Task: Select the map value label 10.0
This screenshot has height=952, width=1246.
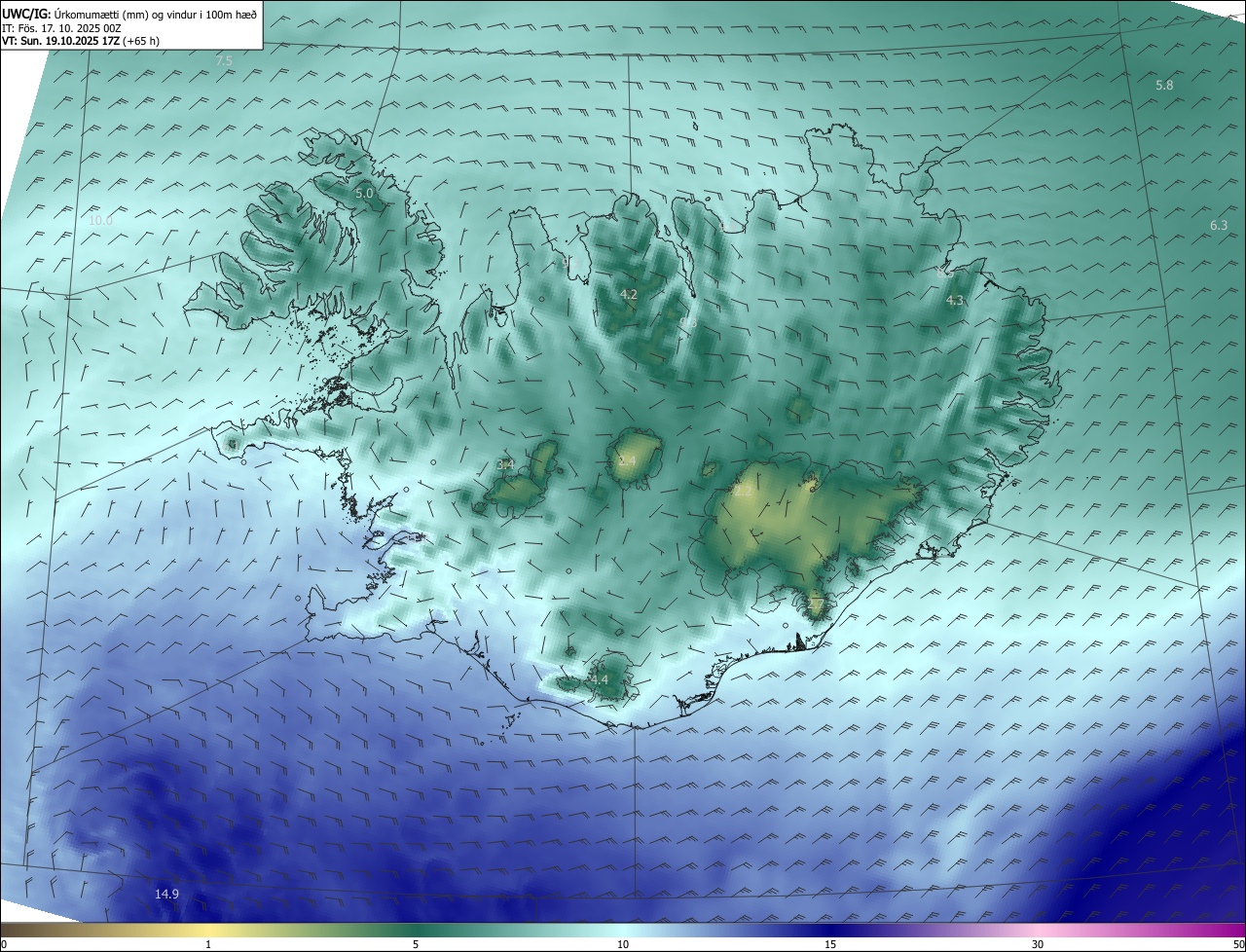Action: [100, 221]
